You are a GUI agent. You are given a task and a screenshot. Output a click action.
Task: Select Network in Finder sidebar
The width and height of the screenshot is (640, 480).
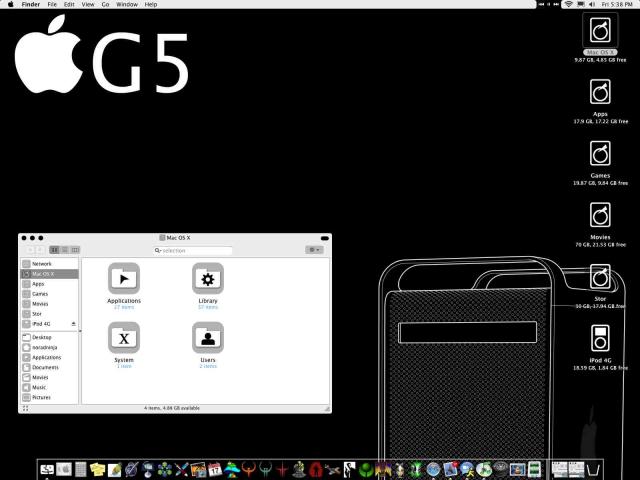pyautogui.click(x=49, y=264)
